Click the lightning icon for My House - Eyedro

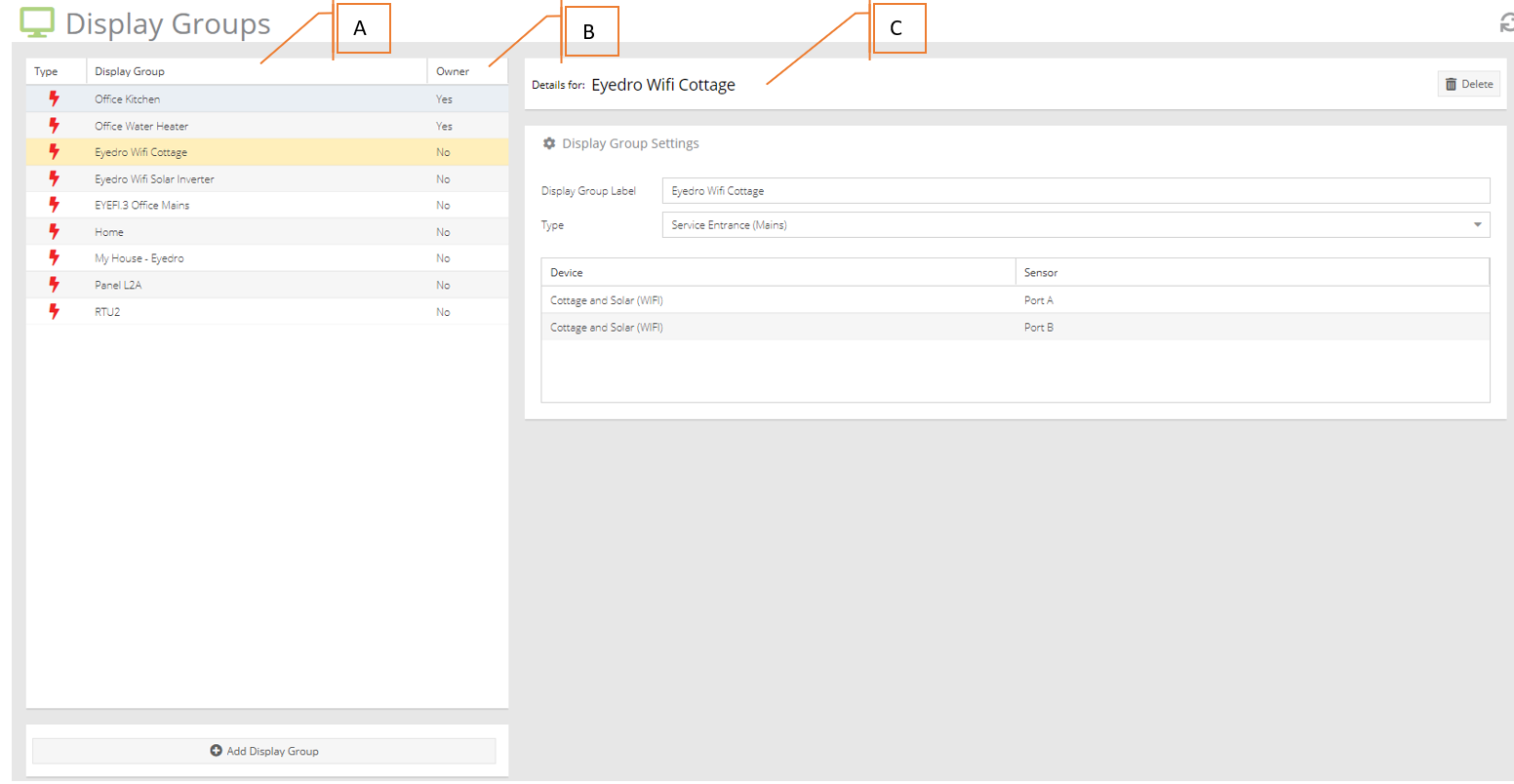point(54,258)
